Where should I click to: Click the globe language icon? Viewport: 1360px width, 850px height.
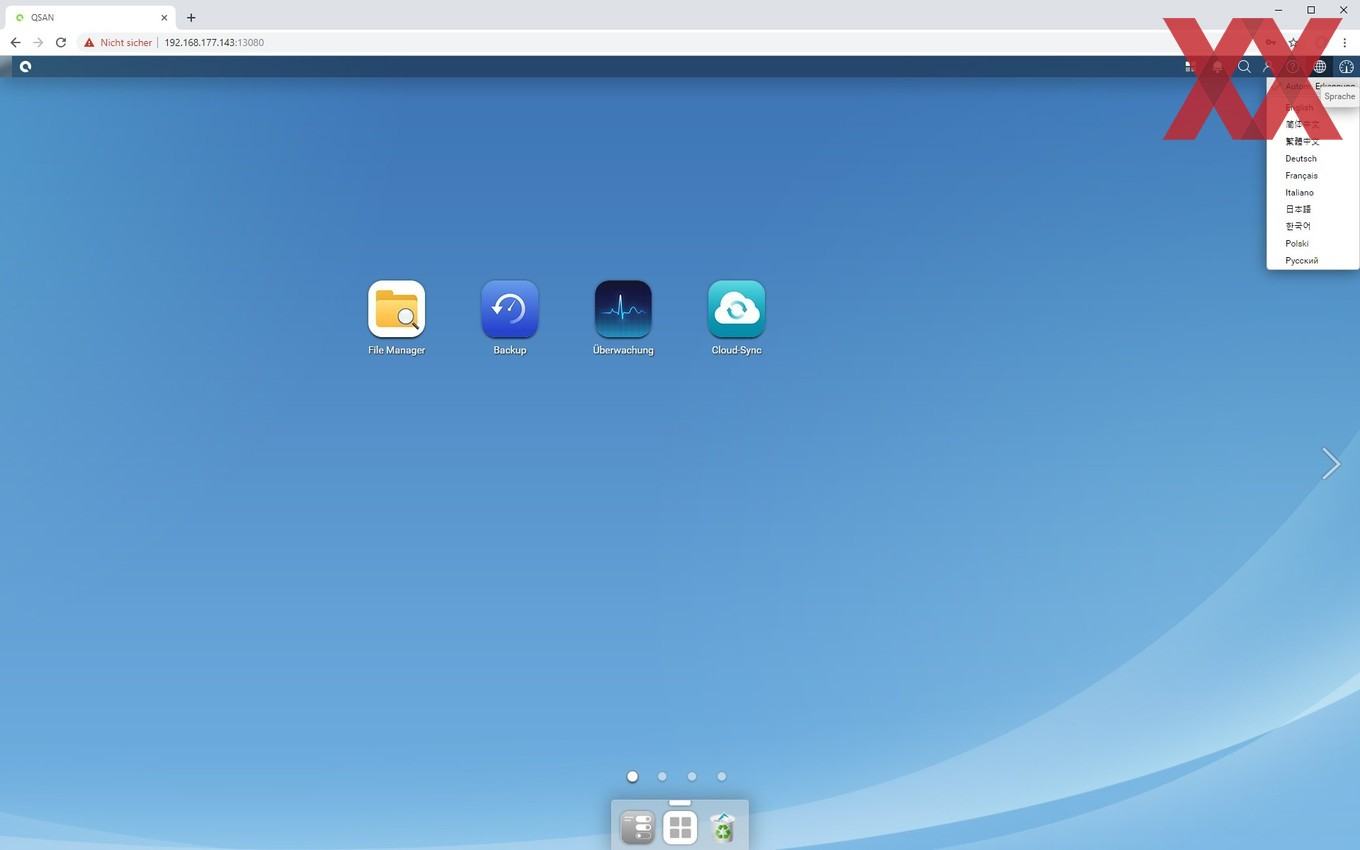click(1320, 67)
